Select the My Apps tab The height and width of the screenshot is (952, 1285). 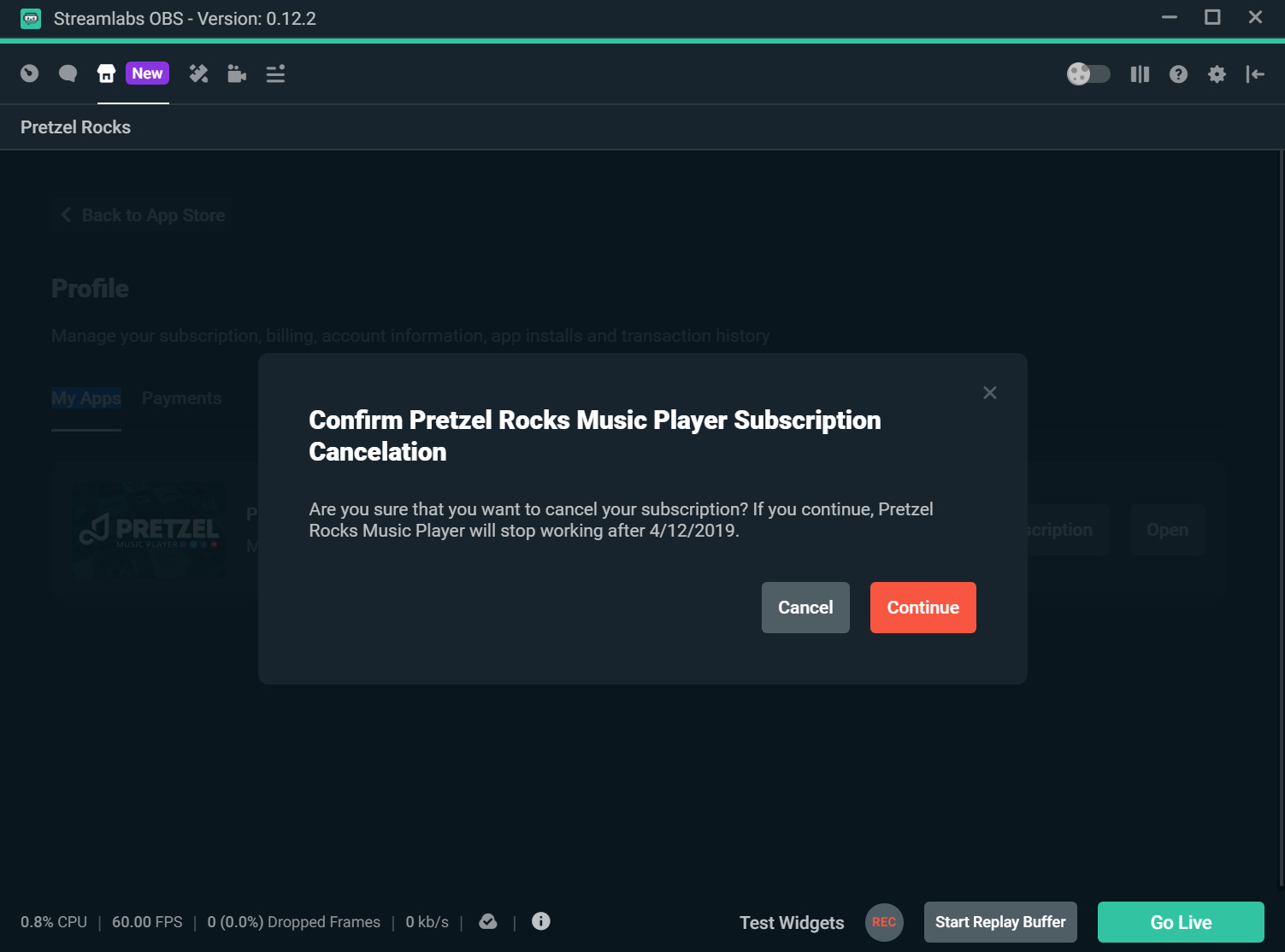tap(86, 398)
